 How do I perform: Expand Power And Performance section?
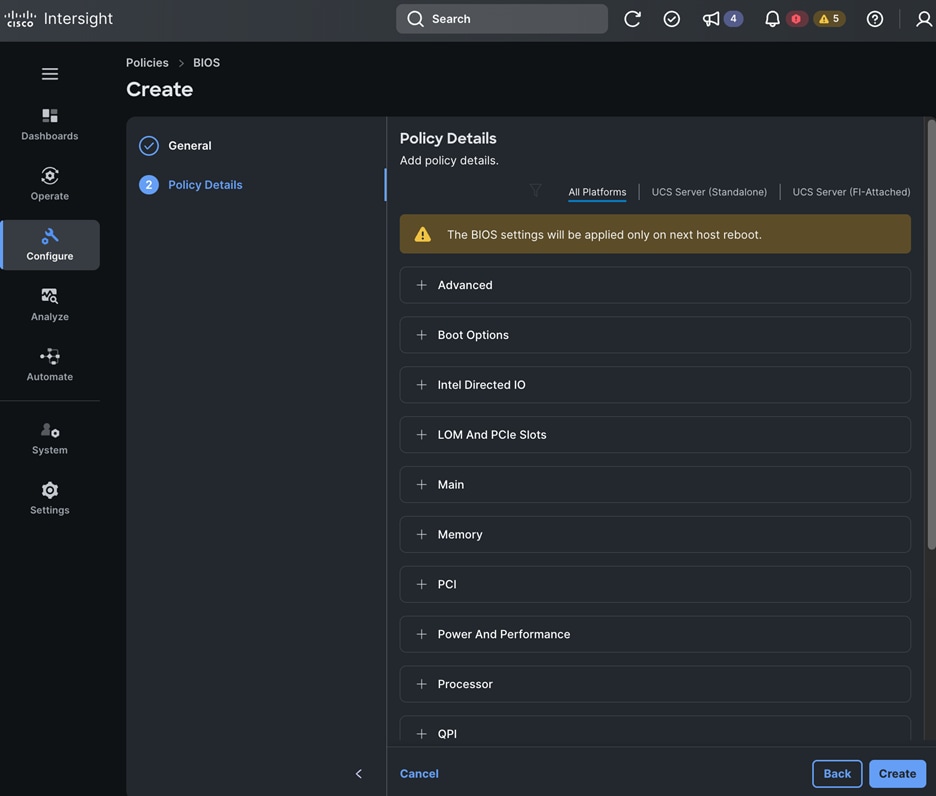click(x=655, y=634)
